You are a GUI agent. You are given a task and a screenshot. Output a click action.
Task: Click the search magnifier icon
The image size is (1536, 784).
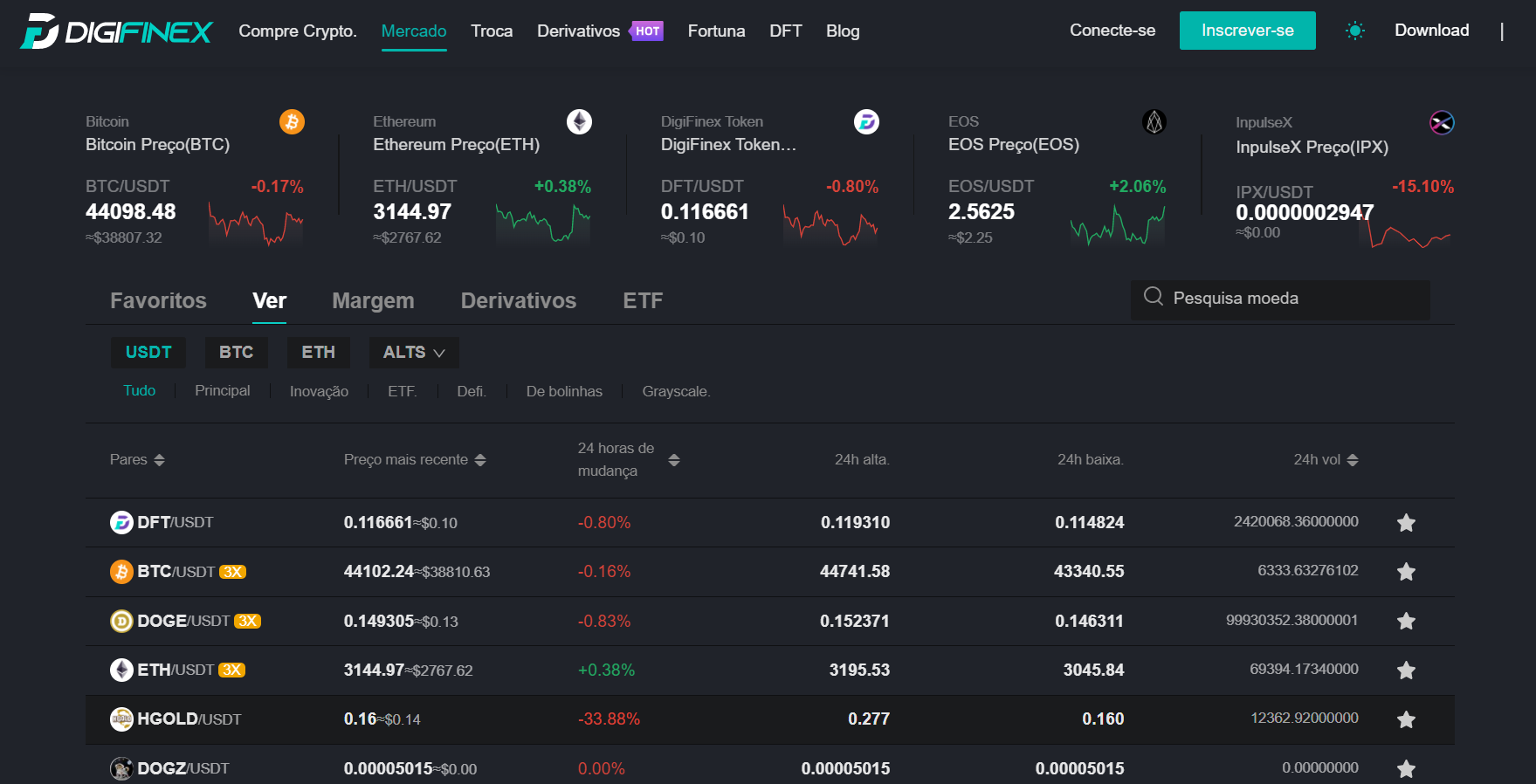tap(1153, 297)
